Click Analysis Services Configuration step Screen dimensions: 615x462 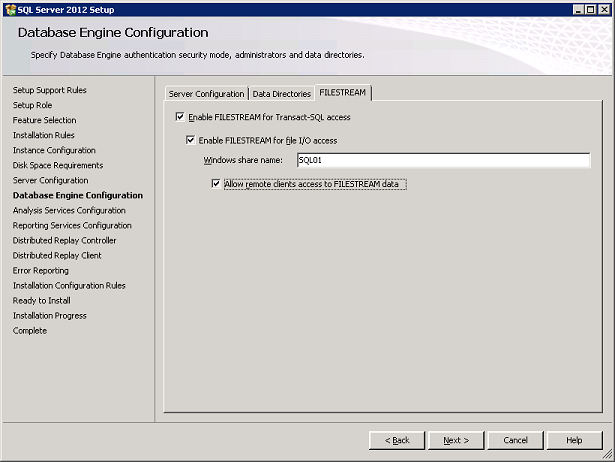click(x=69, y=210)
